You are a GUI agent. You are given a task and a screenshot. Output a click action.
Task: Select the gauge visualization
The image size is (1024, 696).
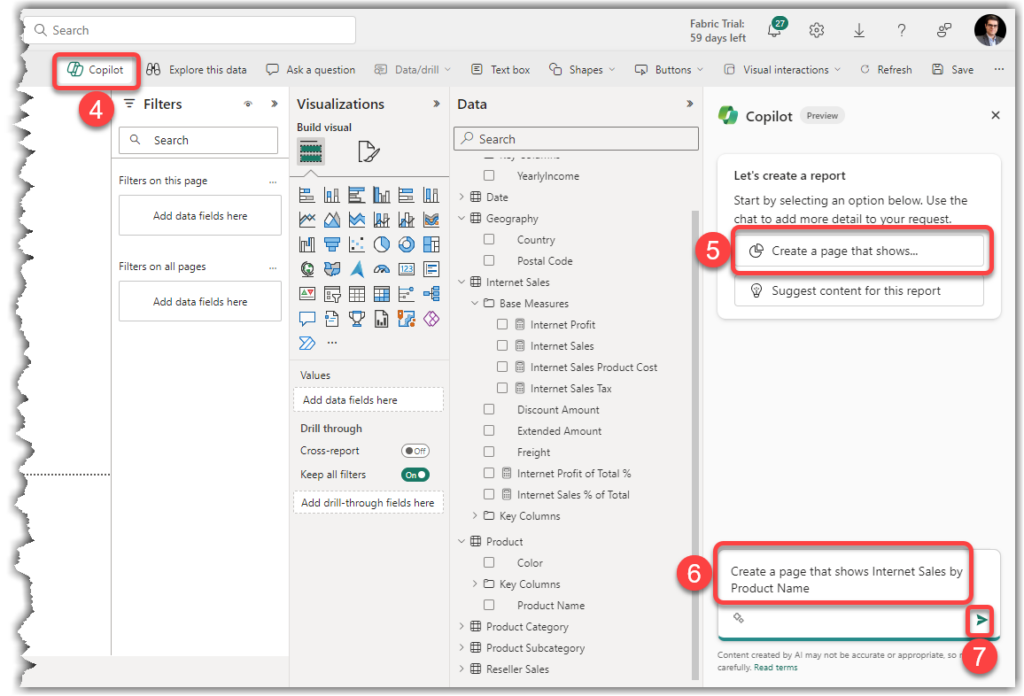[x=381, y=268]
